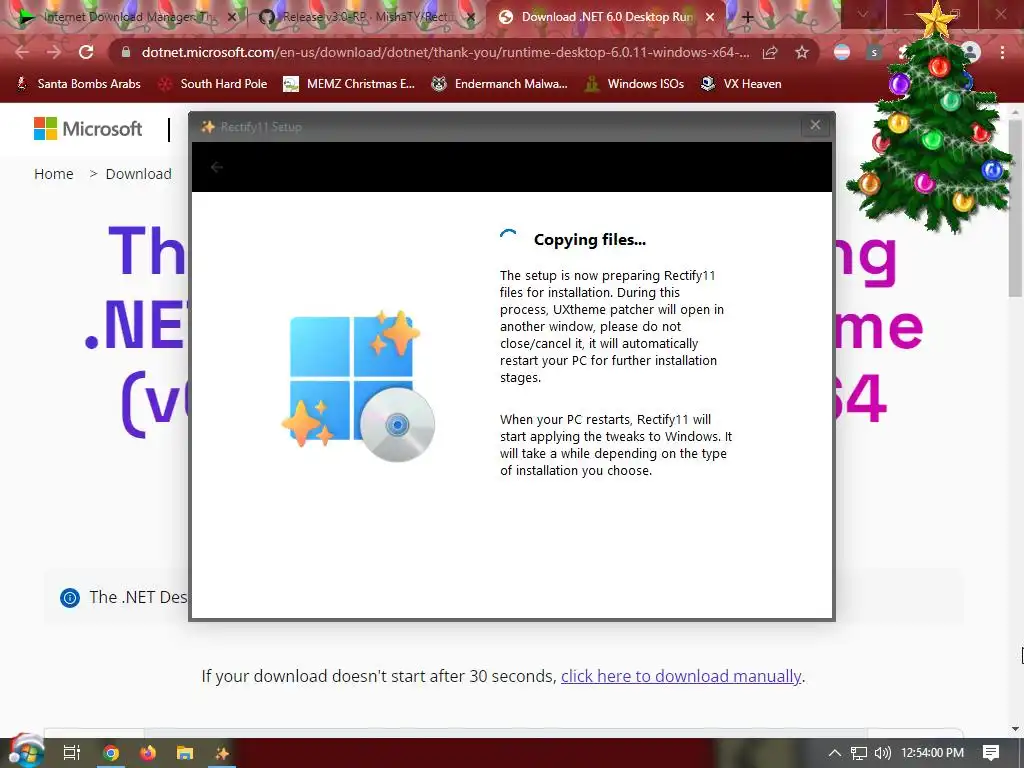Click 'click here to download manually' link
1024x768 pixels.
tap(680, 676)
